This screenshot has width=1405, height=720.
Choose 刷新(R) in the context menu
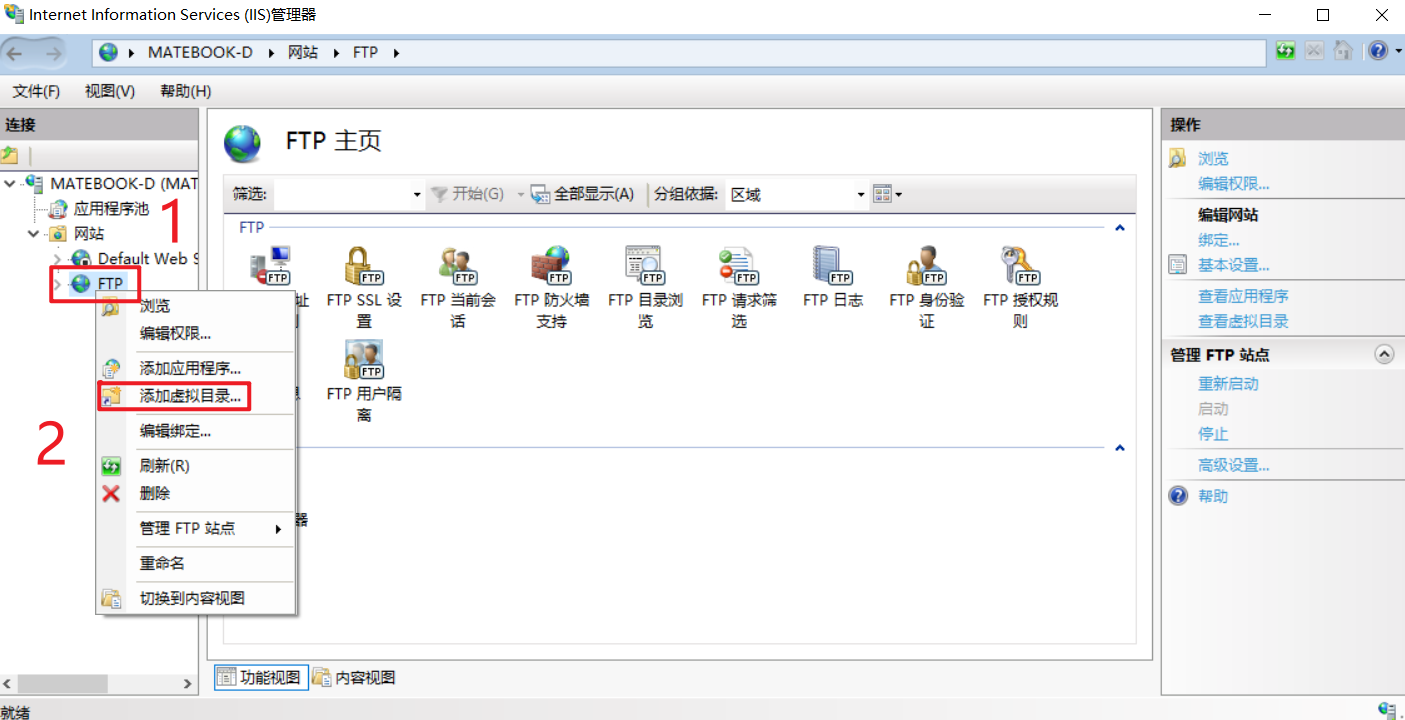click(196, 466)
